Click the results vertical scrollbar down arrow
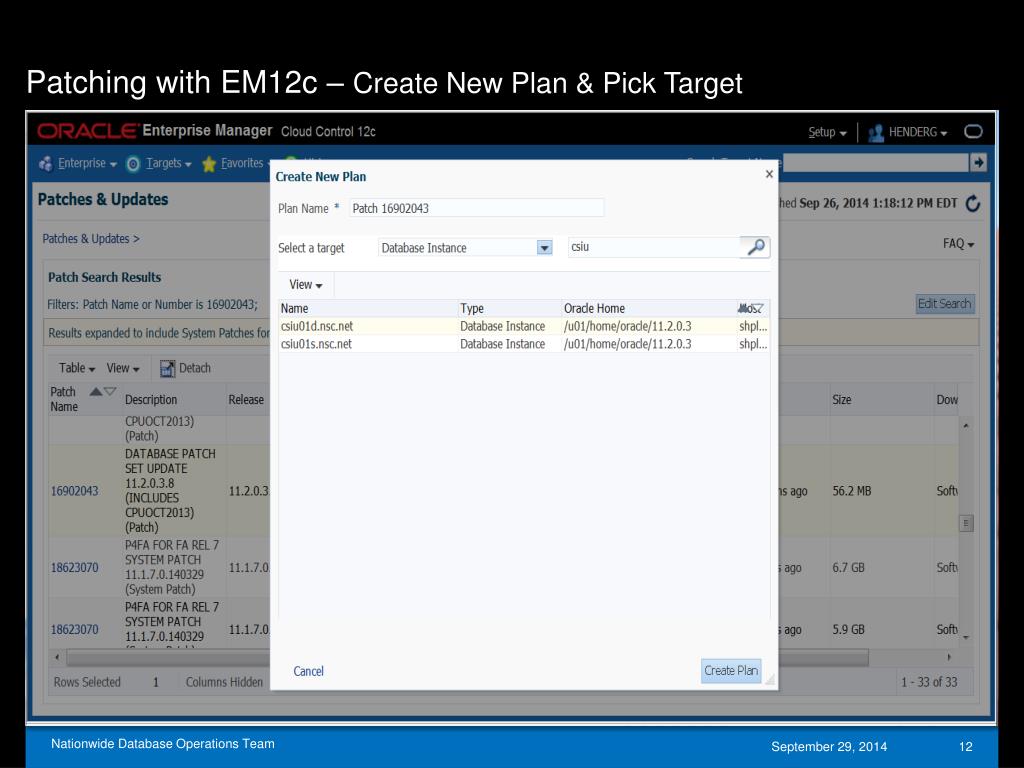The image size is (1024, 768). [x=966, y=637]
